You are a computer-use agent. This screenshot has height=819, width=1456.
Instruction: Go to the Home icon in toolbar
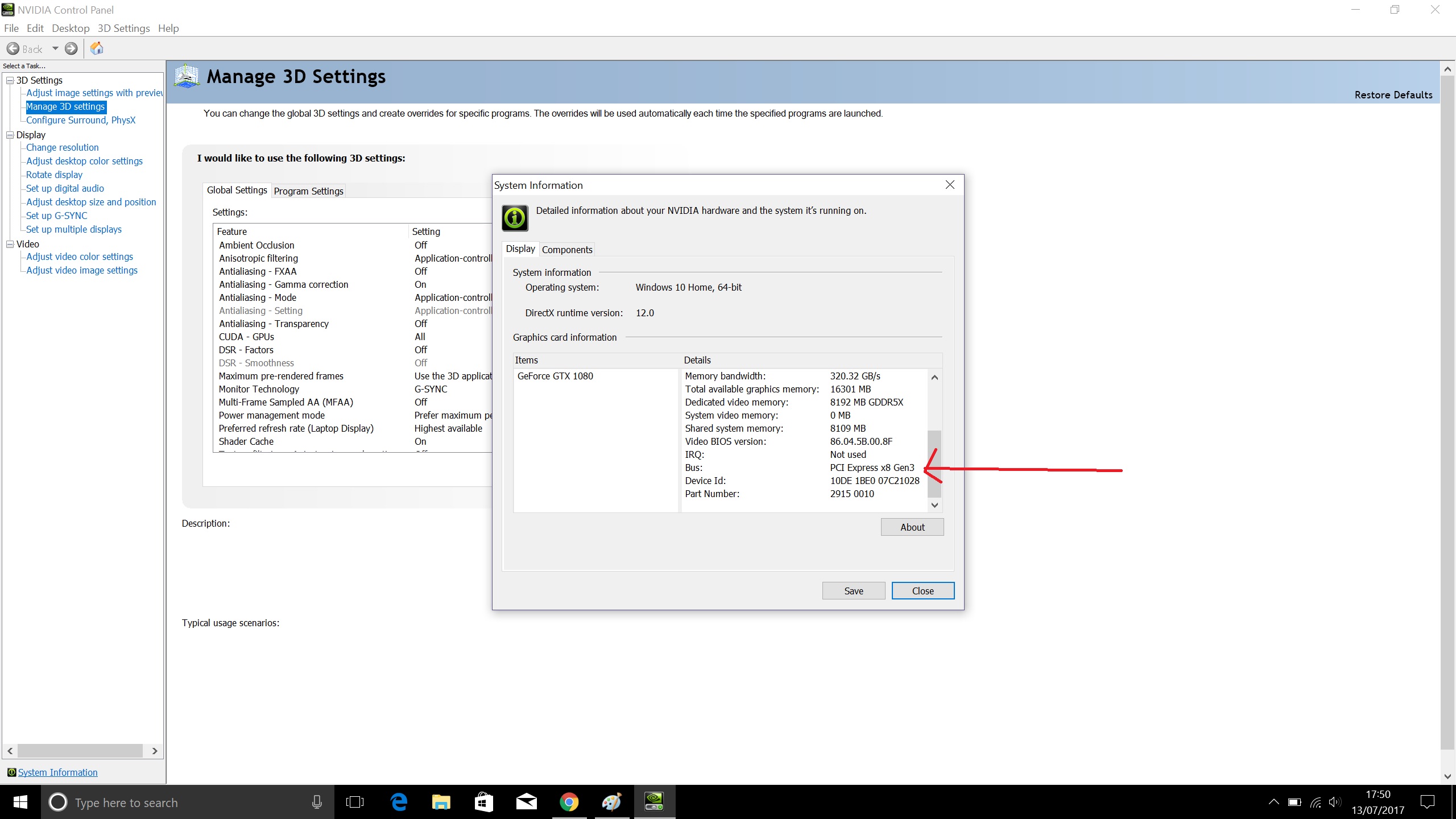97,48
